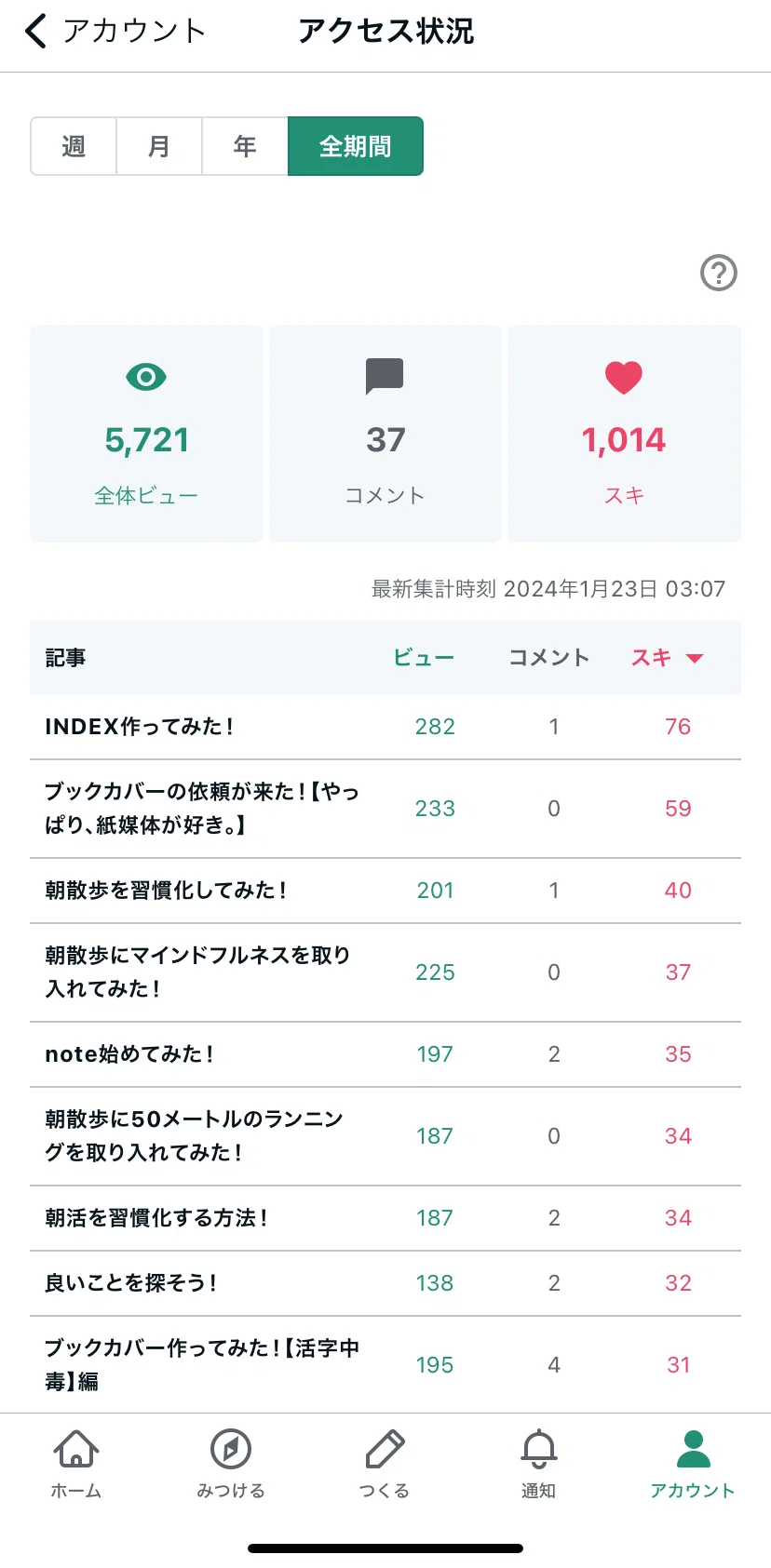The image size is (771, 1568).
Task: Open article INDEX作ってみた！
Action: point(385,727)
